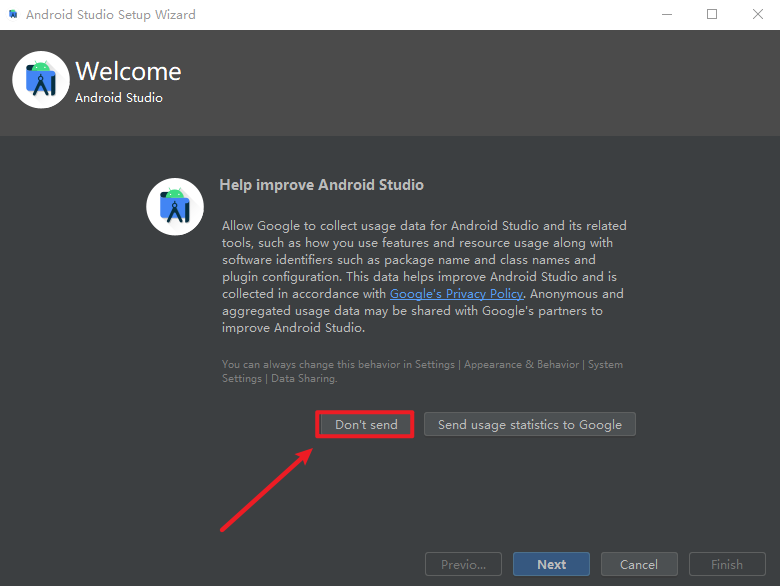Click the Android Studio icon beside Help improve heading
Screen dimensions: 780x586
(175, 207)
